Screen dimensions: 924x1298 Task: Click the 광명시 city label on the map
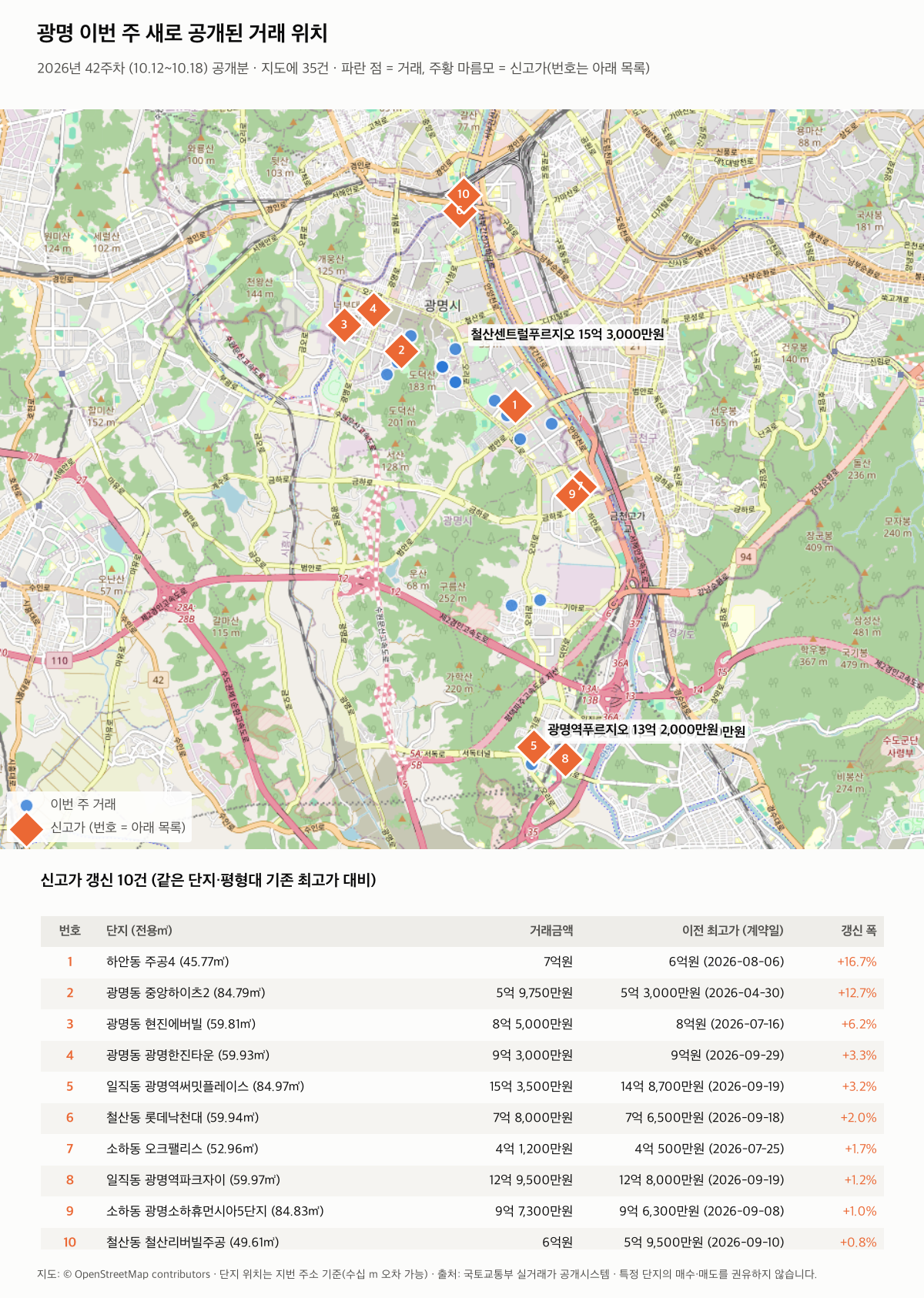coord(442,306)
